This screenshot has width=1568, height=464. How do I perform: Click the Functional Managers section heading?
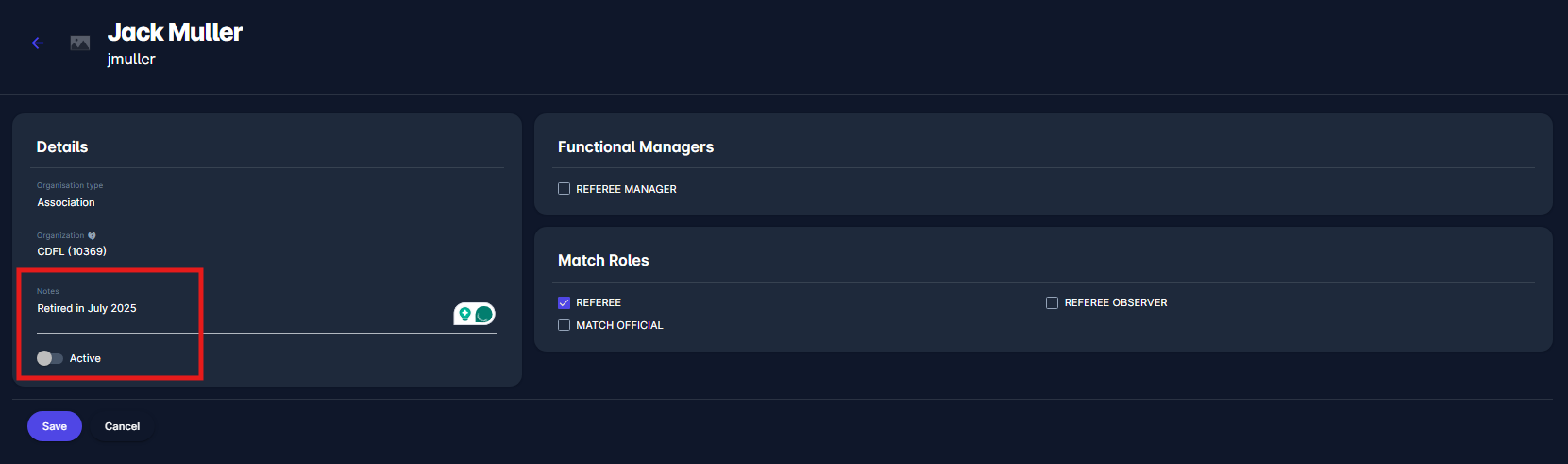(635, 146)
